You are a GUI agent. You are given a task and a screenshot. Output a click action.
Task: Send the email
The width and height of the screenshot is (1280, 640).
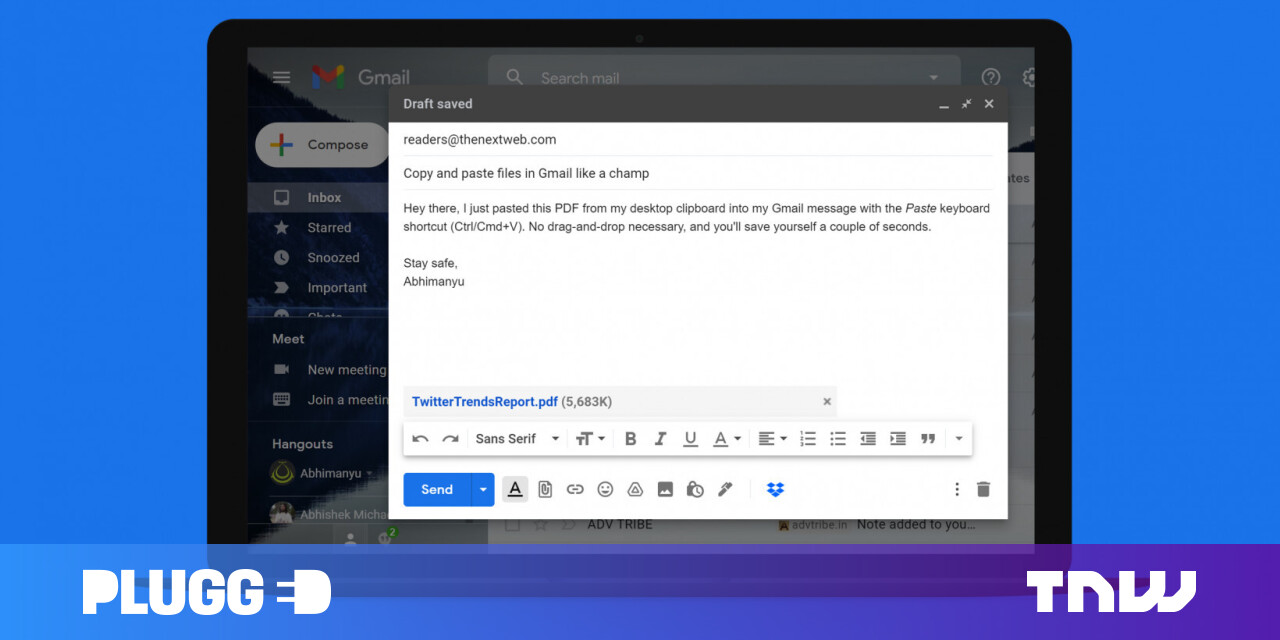[437, 489]
